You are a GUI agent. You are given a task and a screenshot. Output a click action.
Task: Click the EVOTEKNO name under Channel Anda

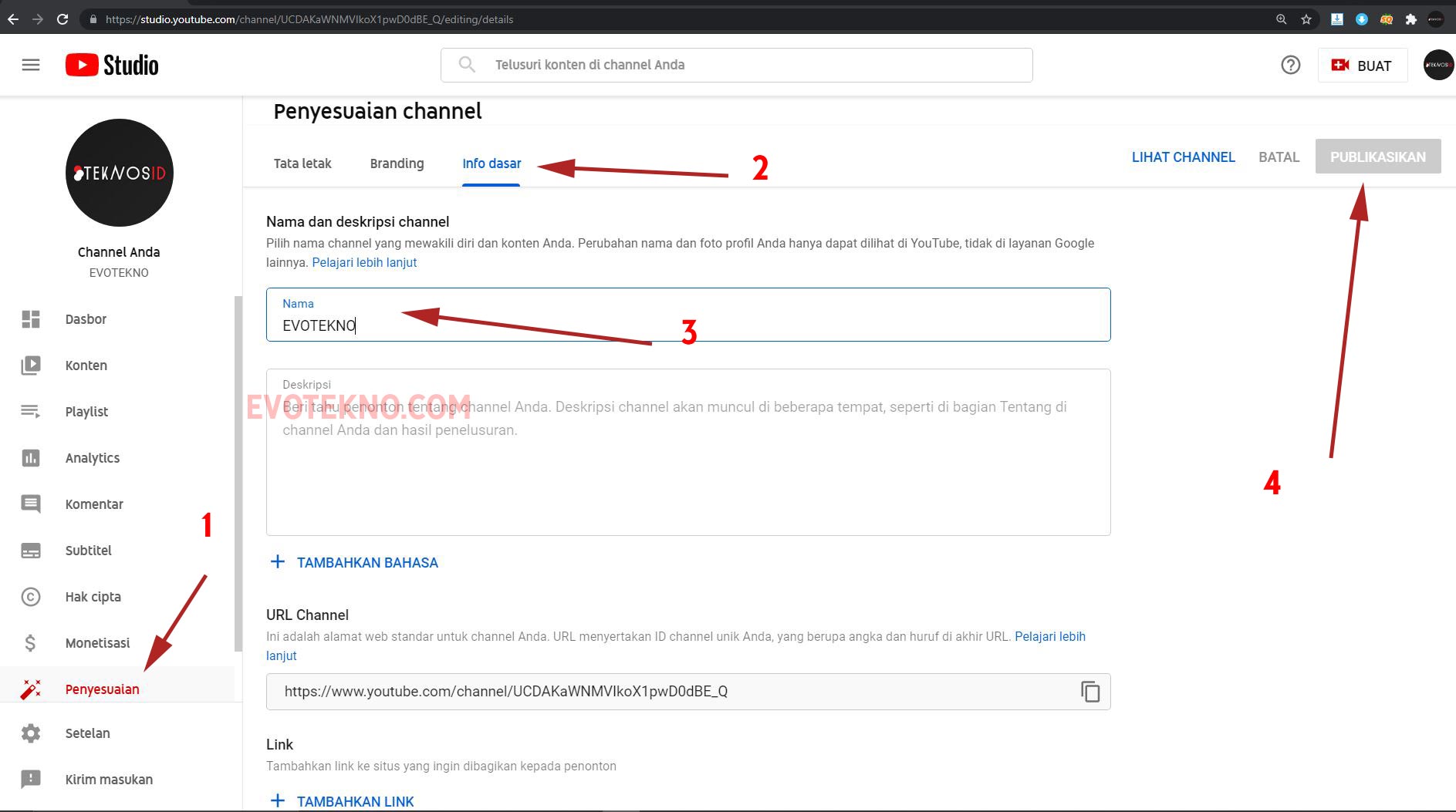click(x=119, y=273)
